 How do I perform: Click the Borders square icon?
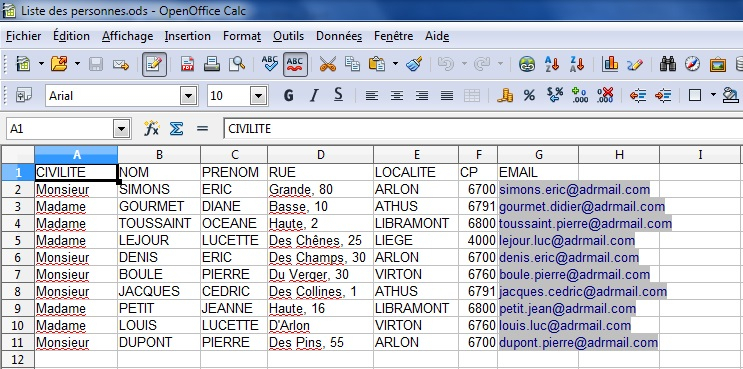click(x=695, y=96)
